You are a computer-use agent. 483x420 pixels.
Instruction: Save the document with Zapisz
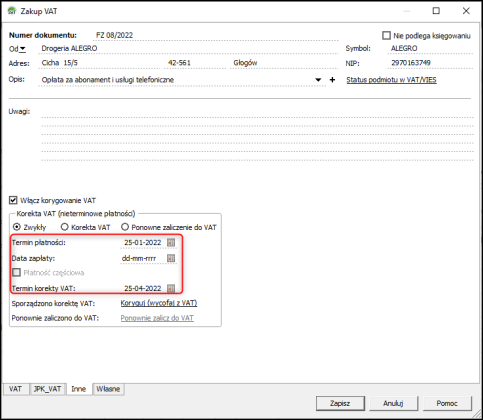340,403
